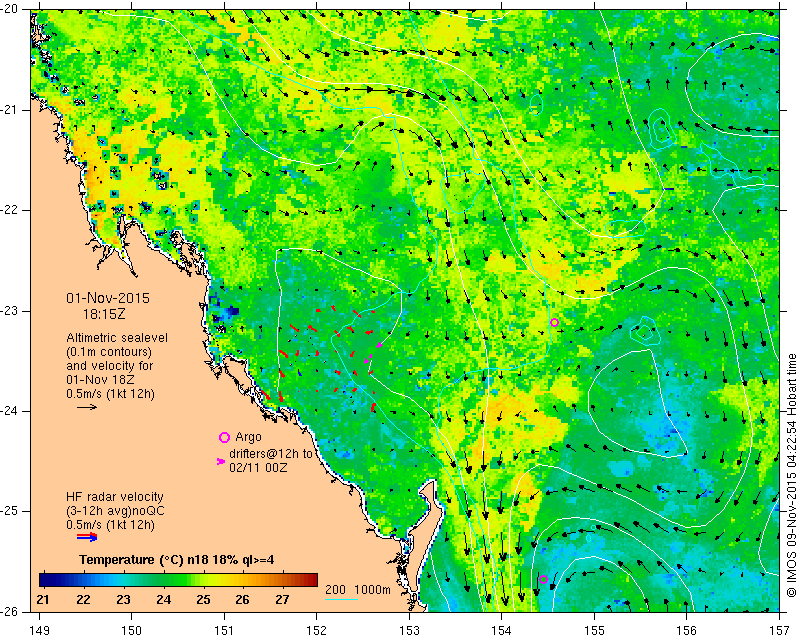Click the latitude axis label -20

pos(9,10)
